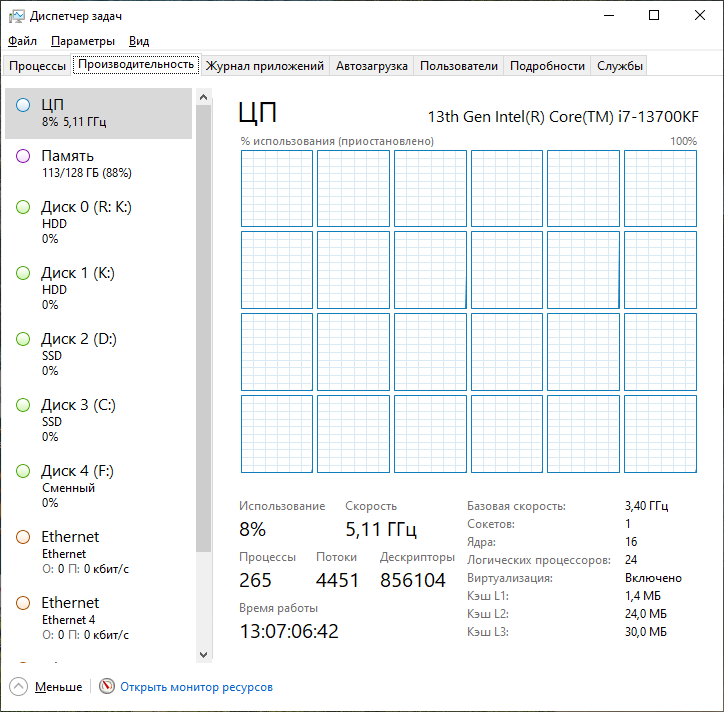Select Диск 1 (K:) entry
Image resolution: width=724 pixels, height=712 pixels.
(98, 289)
